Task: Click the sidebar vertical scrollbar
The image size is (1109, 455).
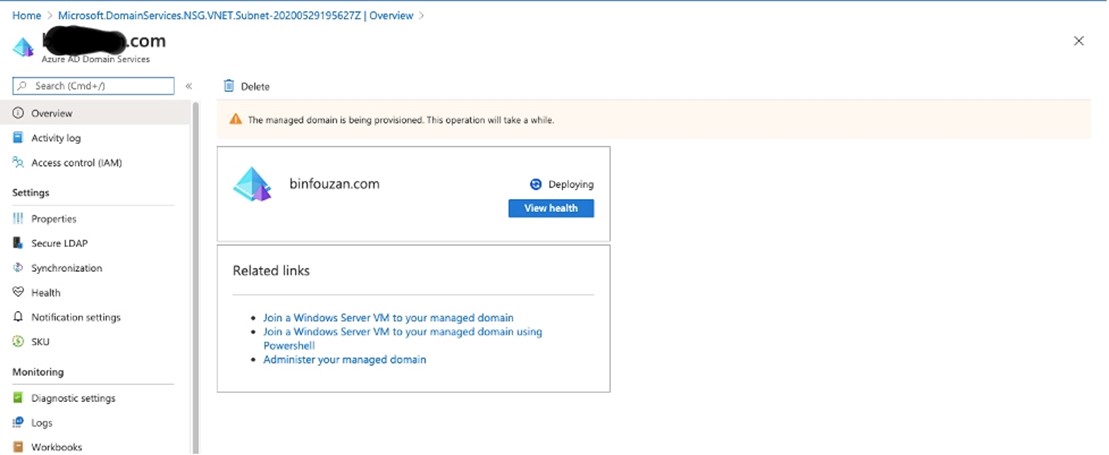Action: [x=196, y=276]
